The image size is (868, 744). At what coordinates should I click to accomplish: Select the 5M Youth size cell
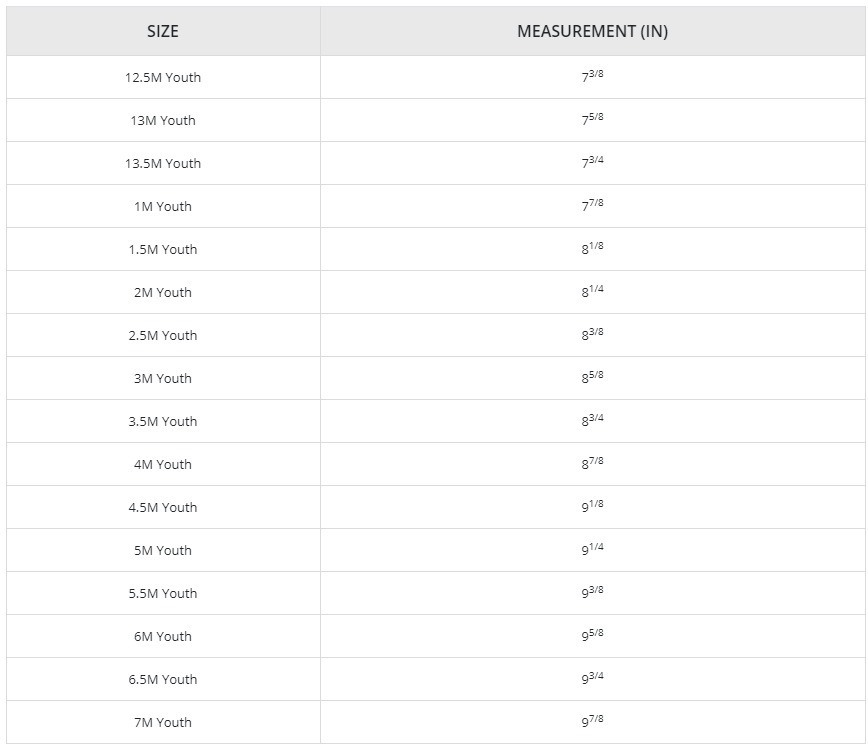point(163,550)
